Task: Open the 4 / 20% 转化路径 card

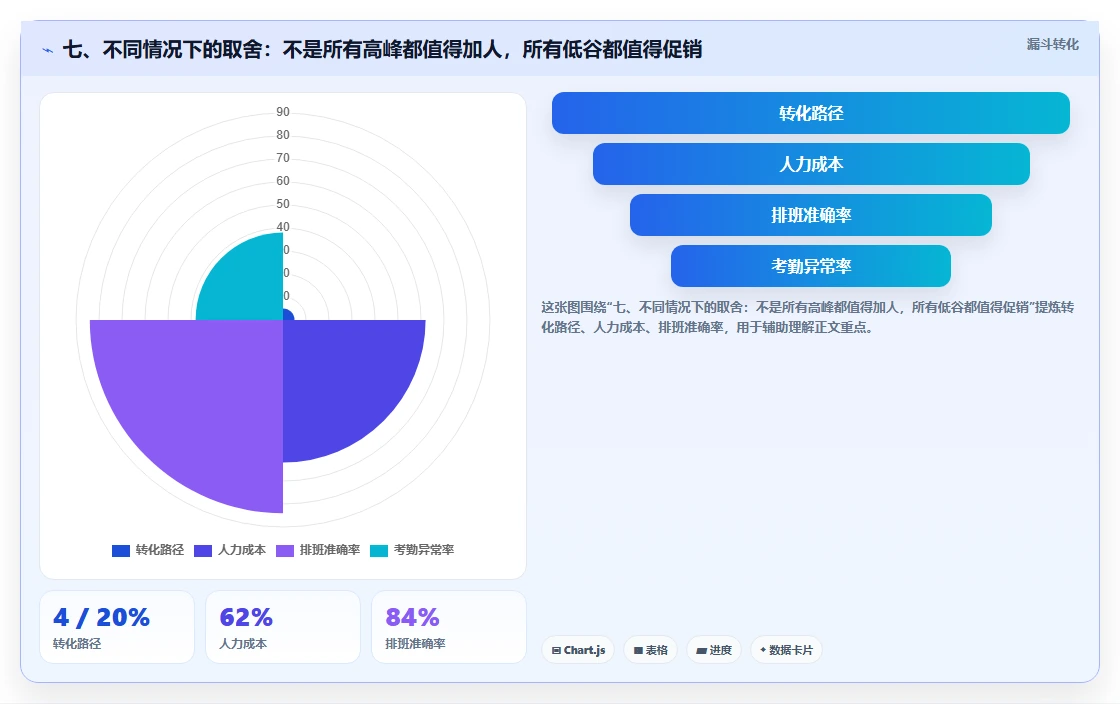Action: [117, 627]
